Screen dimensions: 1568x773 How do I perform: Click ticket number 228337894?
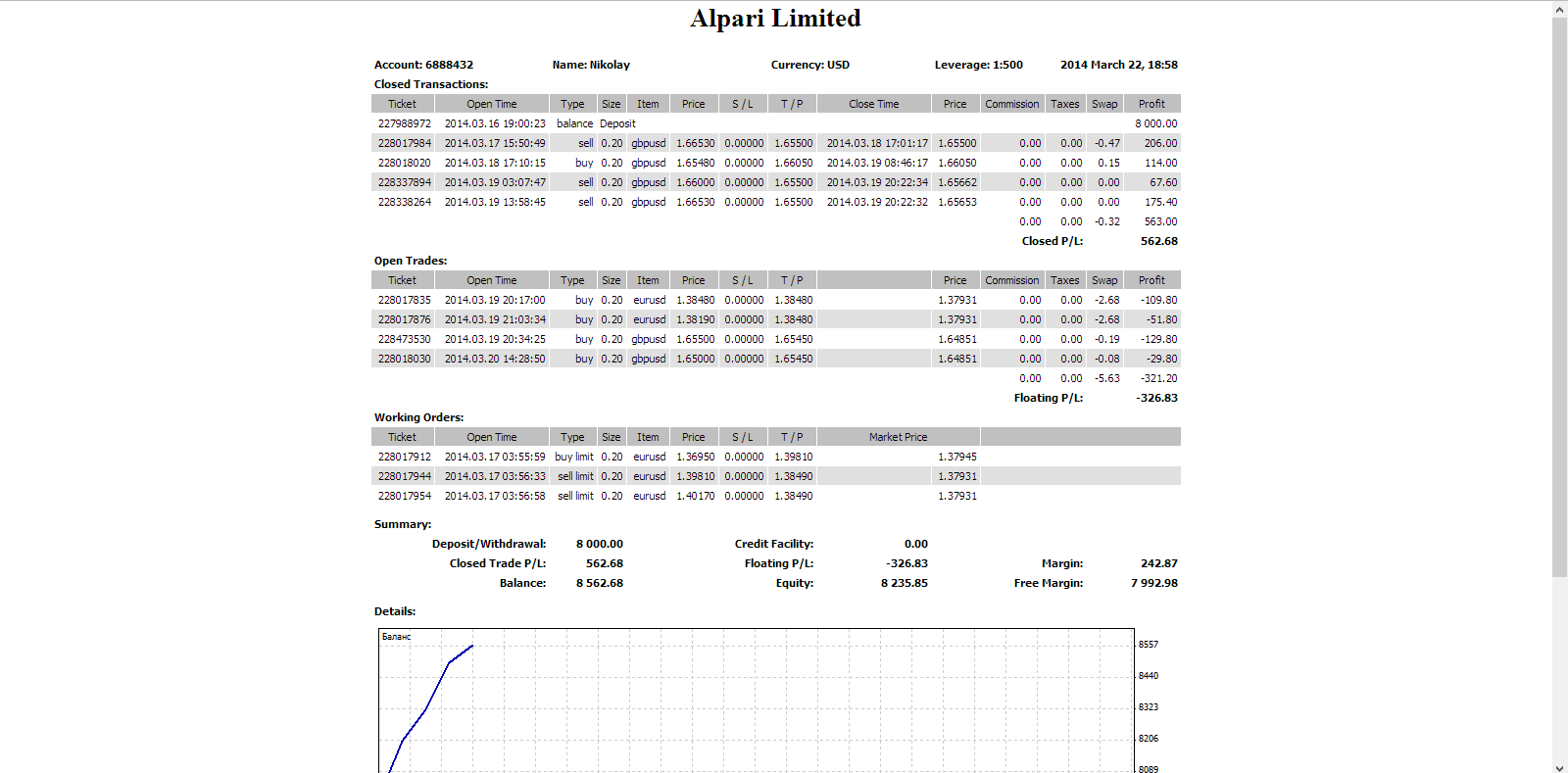click(x=405, y=182)
